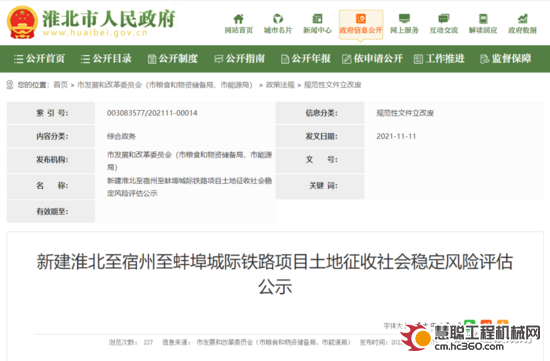The image size is (550, 361).
Task: Open the 新闻中心 news icon
Action: pyautogui.click(x=317, y=19)
